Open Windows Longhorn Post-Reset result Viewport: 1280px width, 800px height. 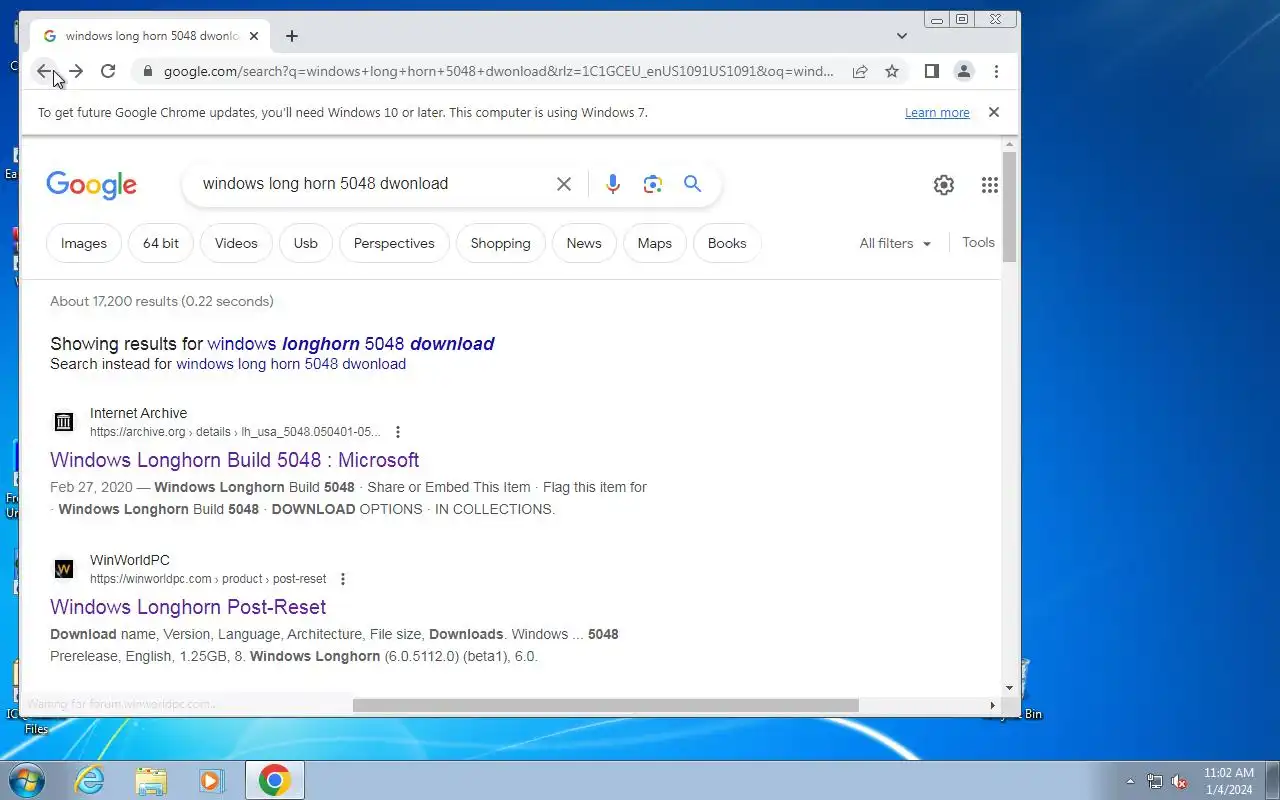pyautogui.click(x=188, y=607)
